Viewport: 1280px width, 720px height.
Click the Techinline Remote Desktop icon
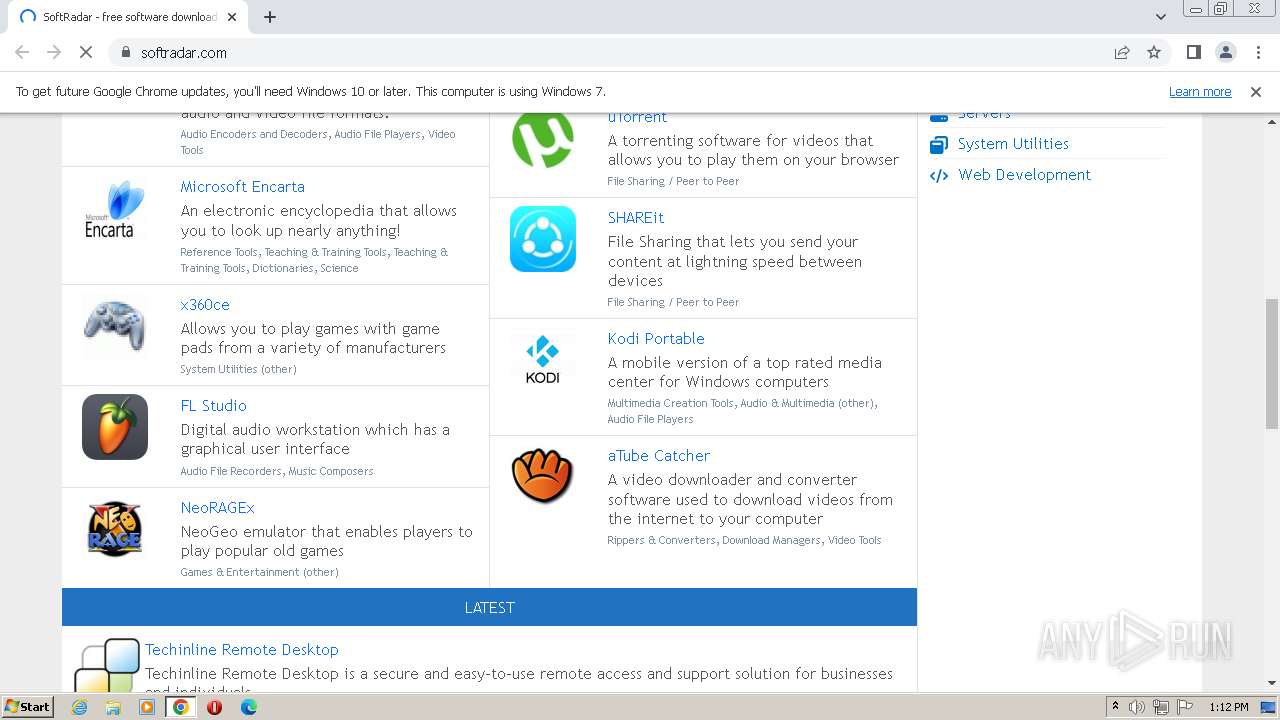(x=106, y=665)
